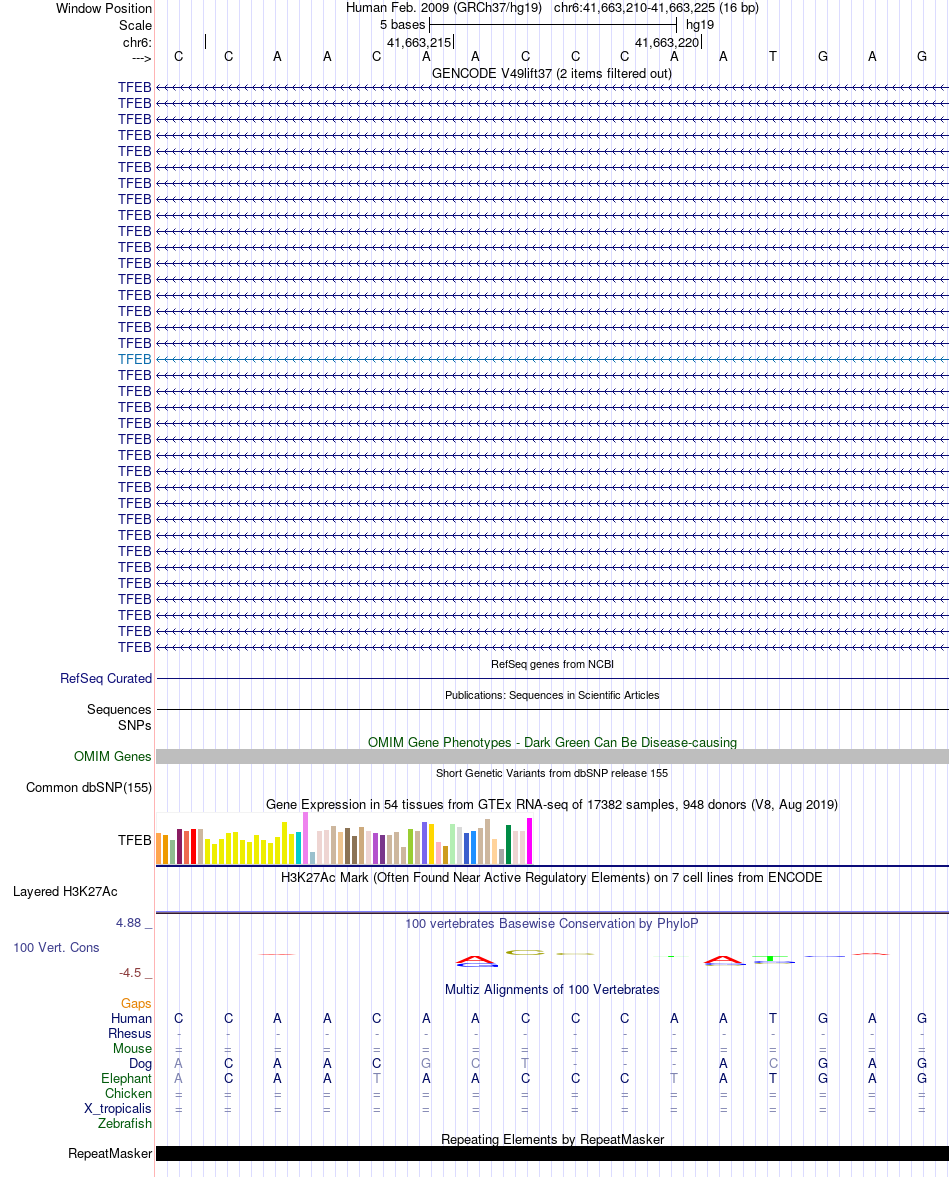Click the orange Gaps row label
The width and height of the screenshot is (950, 1177).
coord(136,1004)
